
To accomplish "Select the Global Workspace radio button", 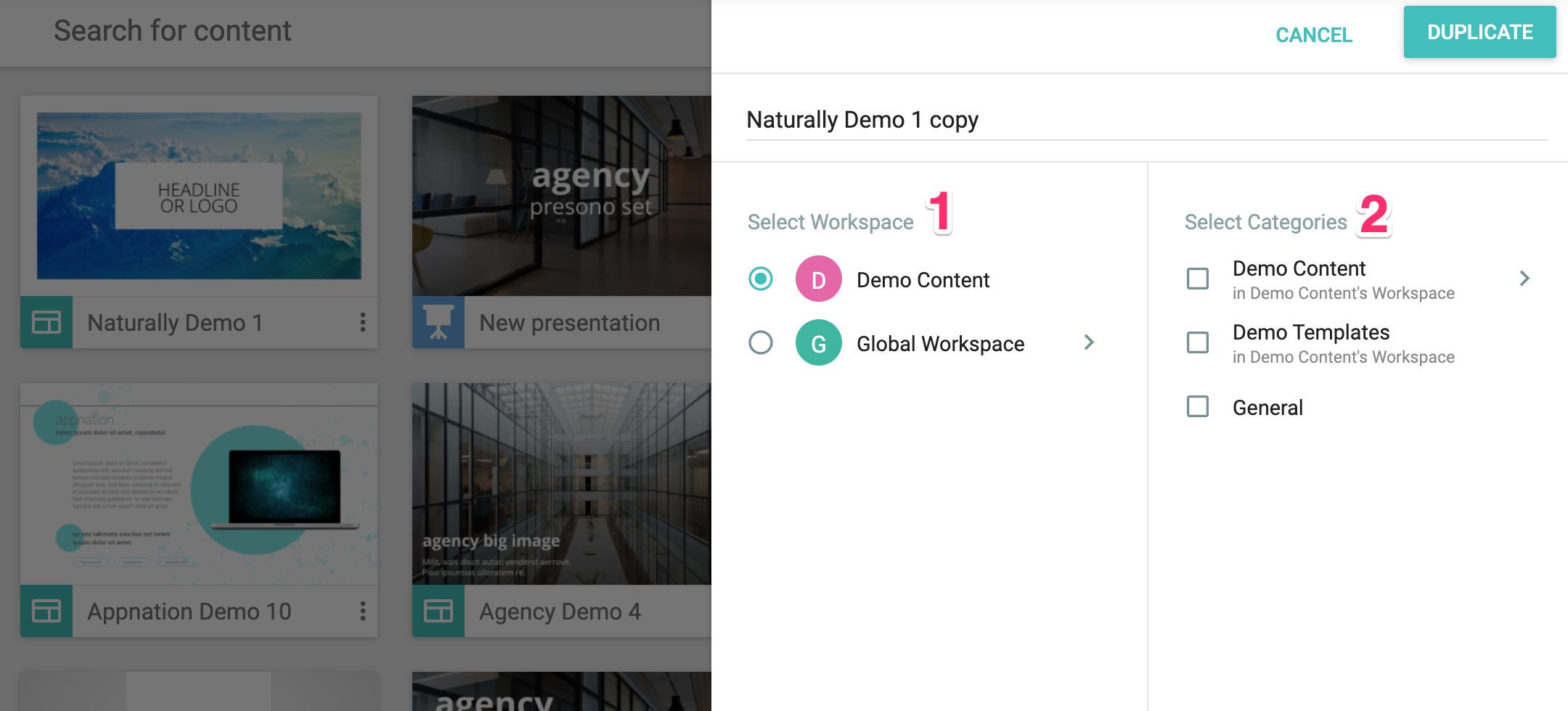I will click(x=761, y=342).
